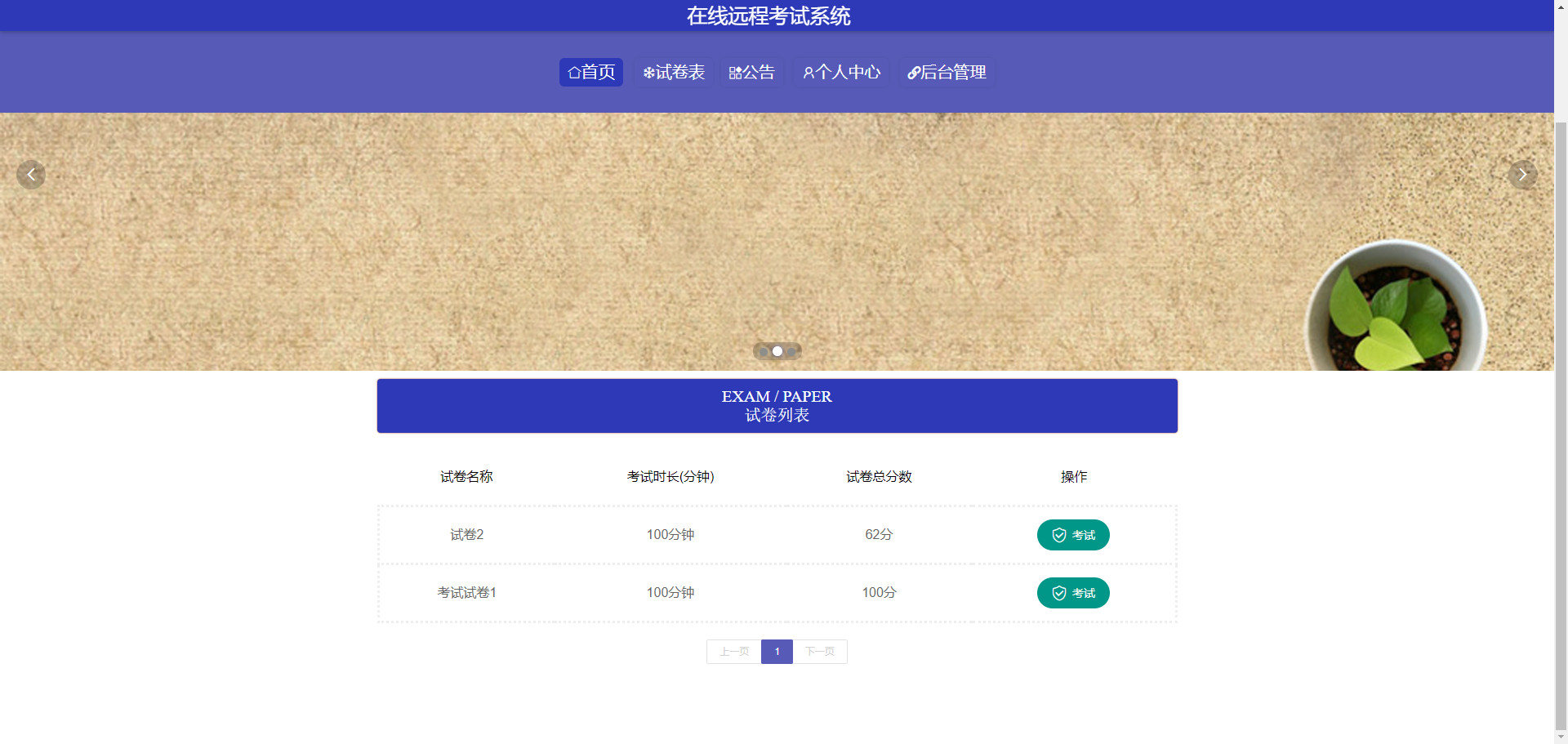Image resolution: width=1568 pixels, height=744 pixels.
Task: Go to next page with 下一页
Action: [820, 652]
